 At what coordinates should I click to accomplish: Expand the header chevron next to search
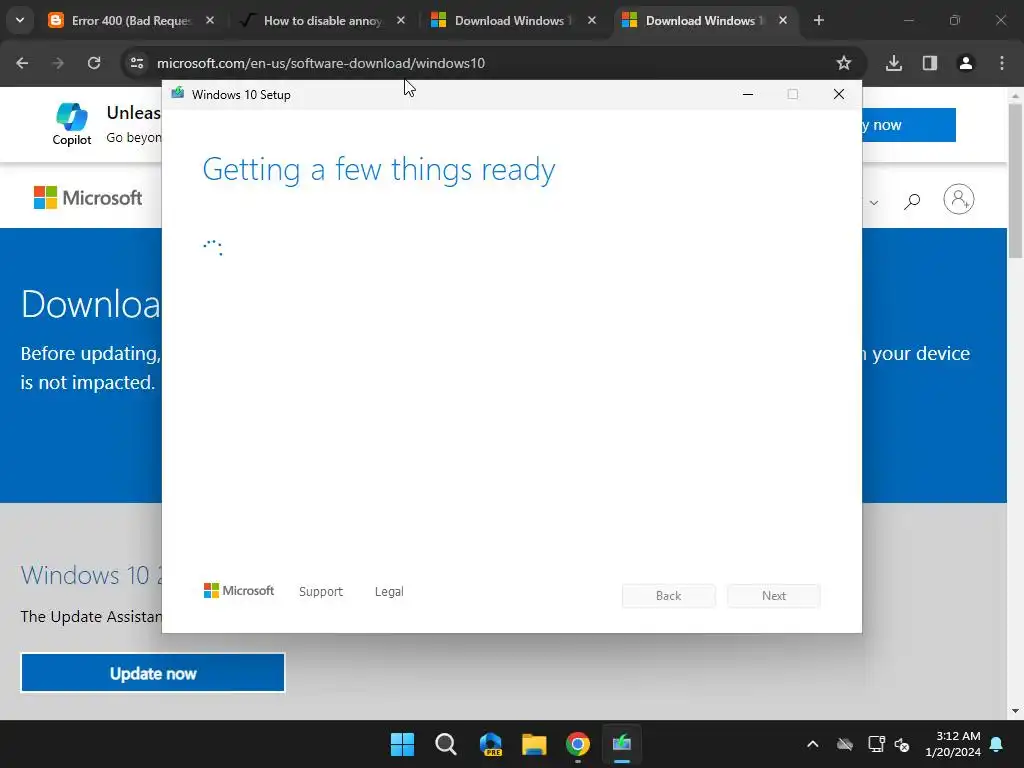(874, 202)
